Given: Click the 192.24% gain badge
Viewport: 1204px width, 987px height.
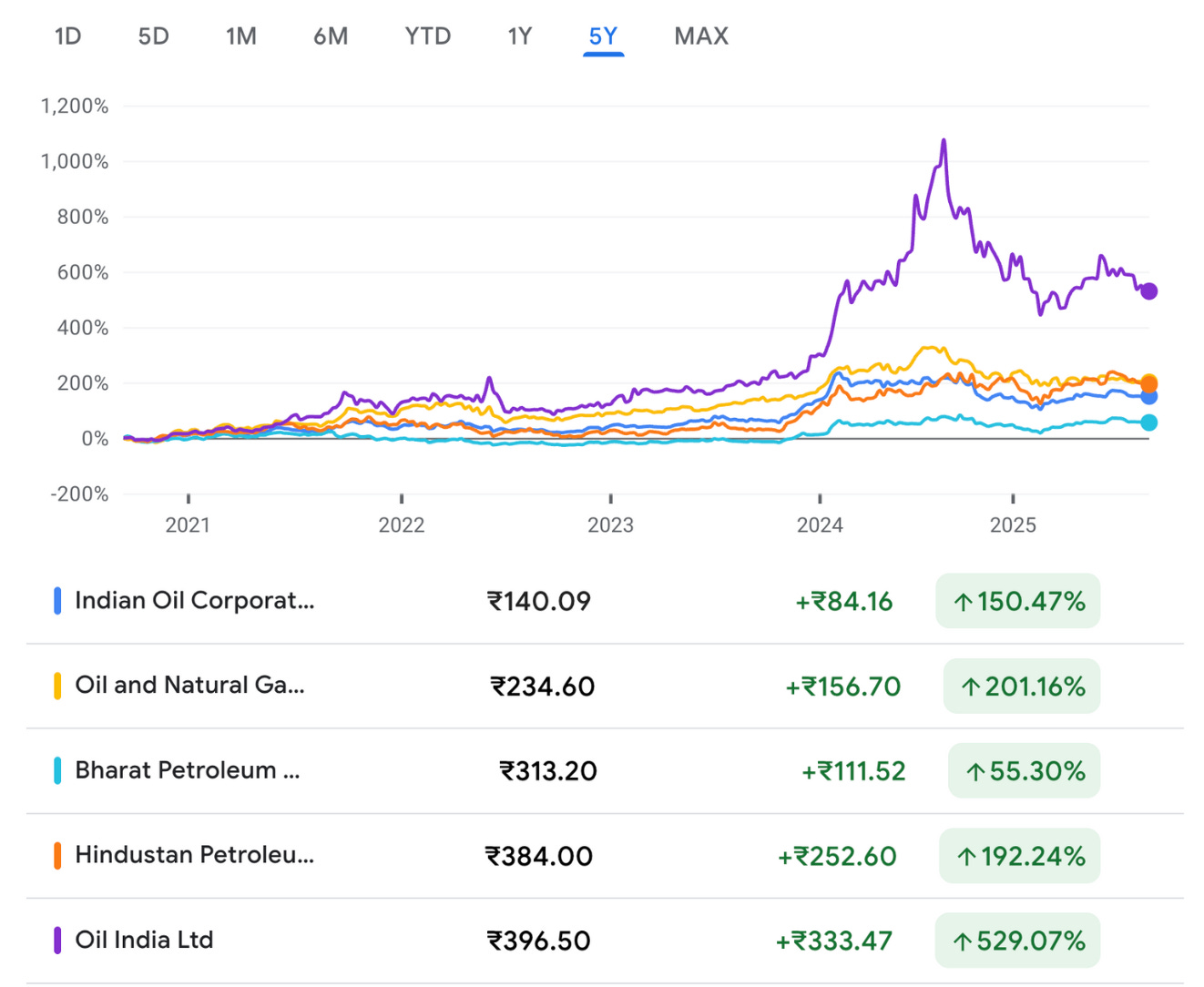Looking at the screenshot, I should coord(1020,856).
